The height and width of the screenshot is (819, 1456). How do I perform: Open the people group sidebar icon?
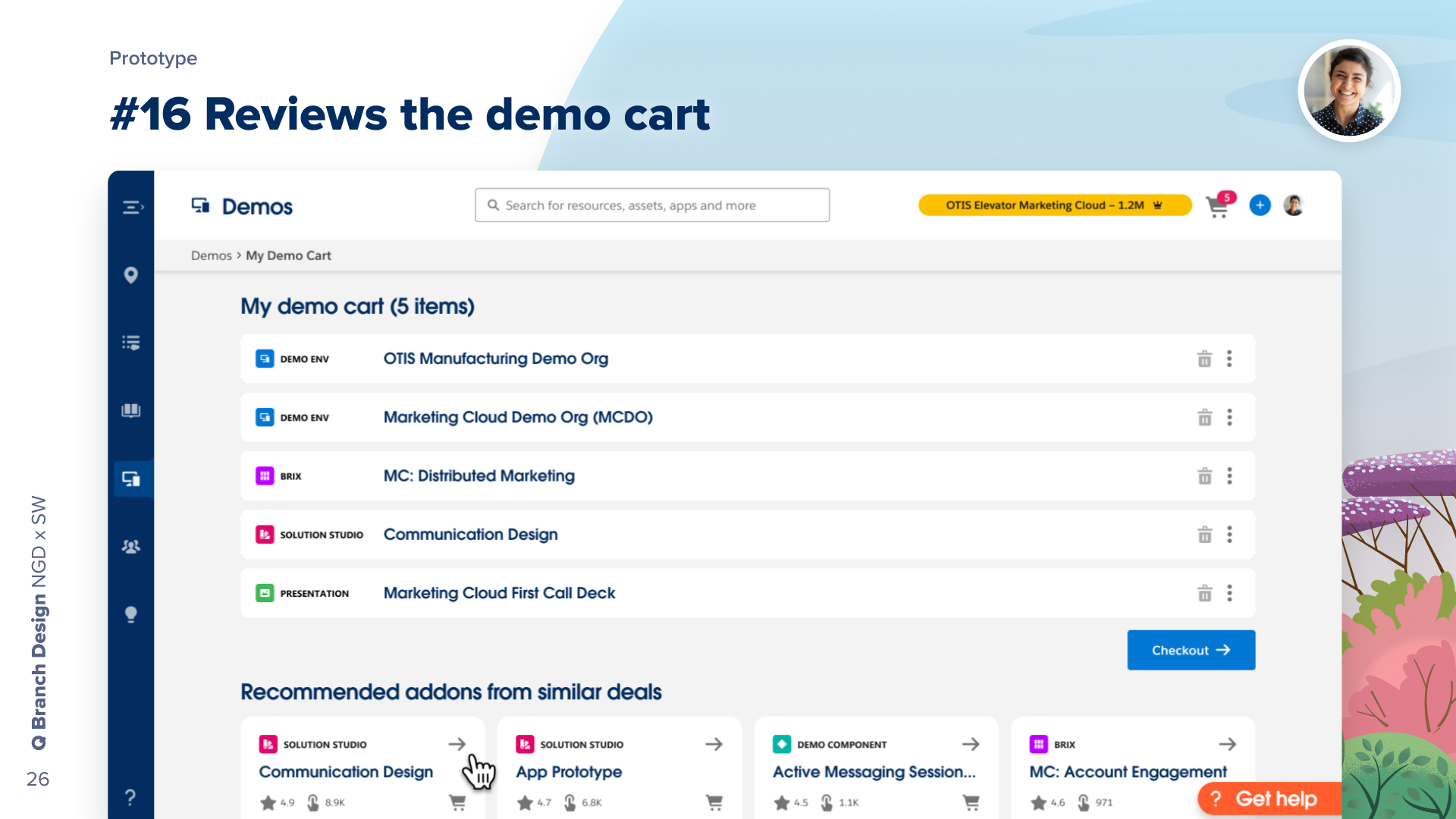pos(131,547)
